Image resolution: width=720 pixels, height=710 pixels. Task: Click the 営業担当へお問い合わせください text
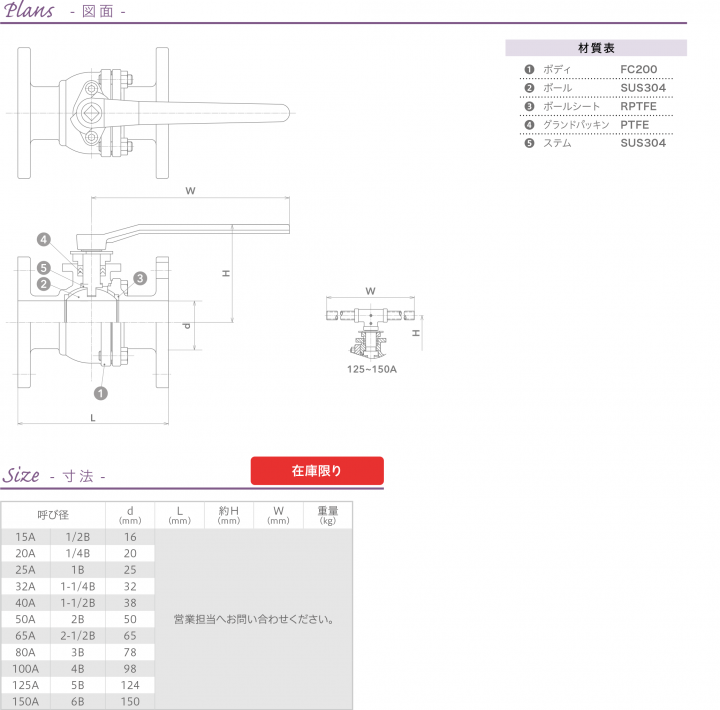[252, 619]
